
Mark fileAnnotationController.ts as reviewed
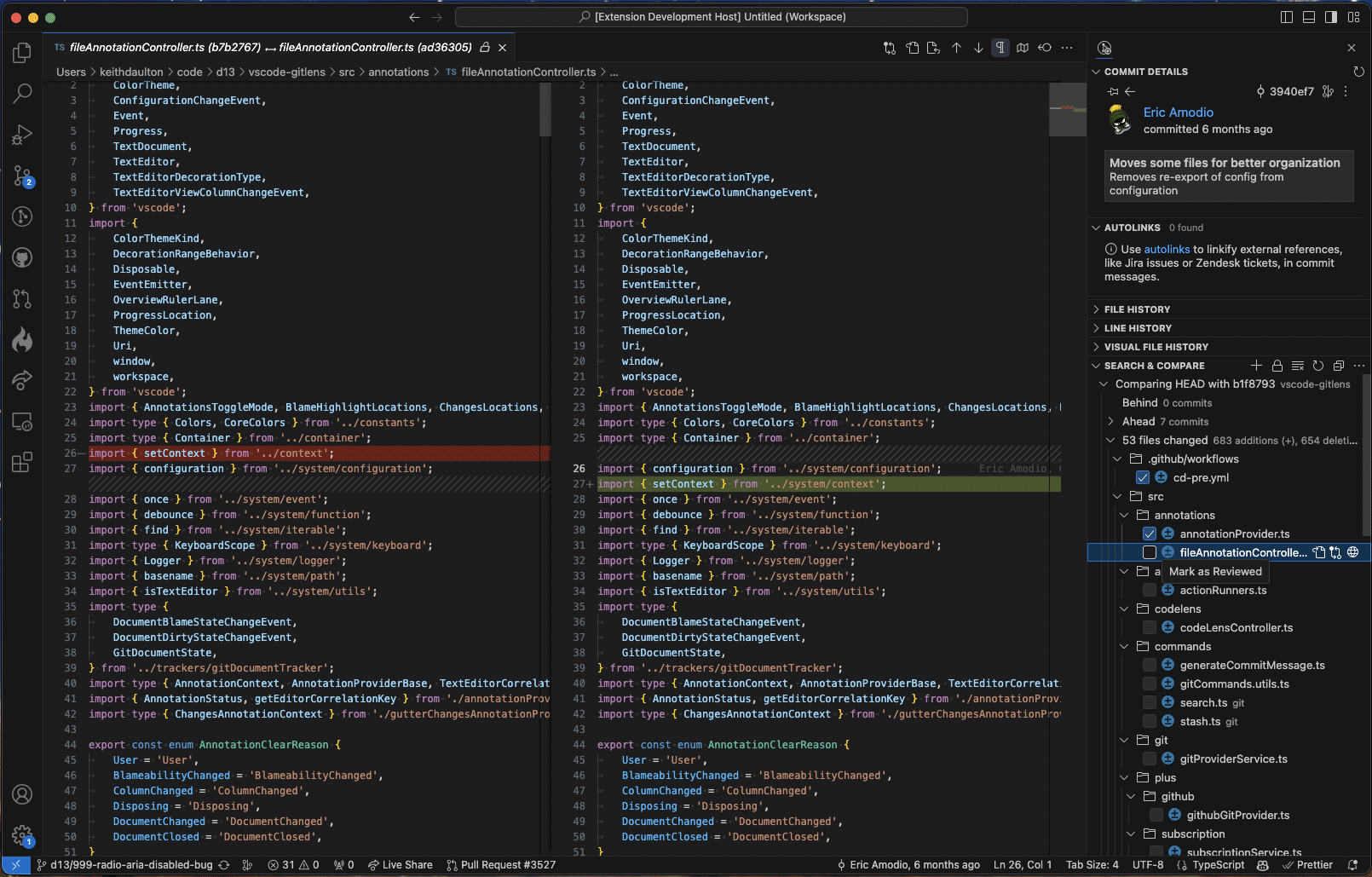pos(1150,552)
